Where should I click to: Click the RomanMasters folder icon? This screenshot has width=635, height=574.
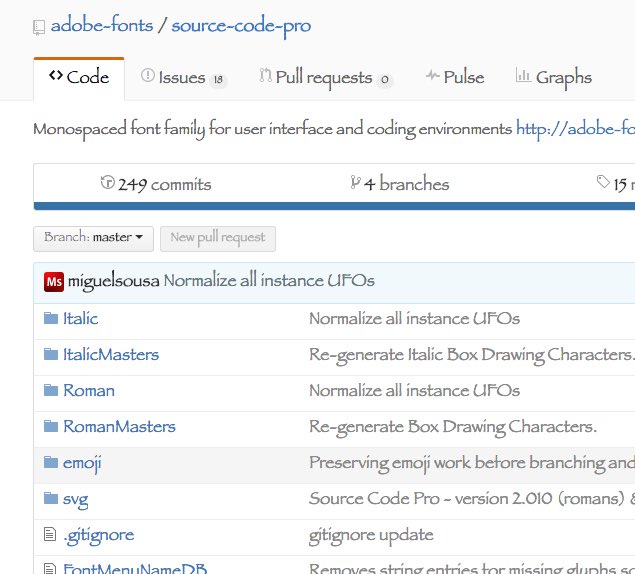[x=51, y=426]
